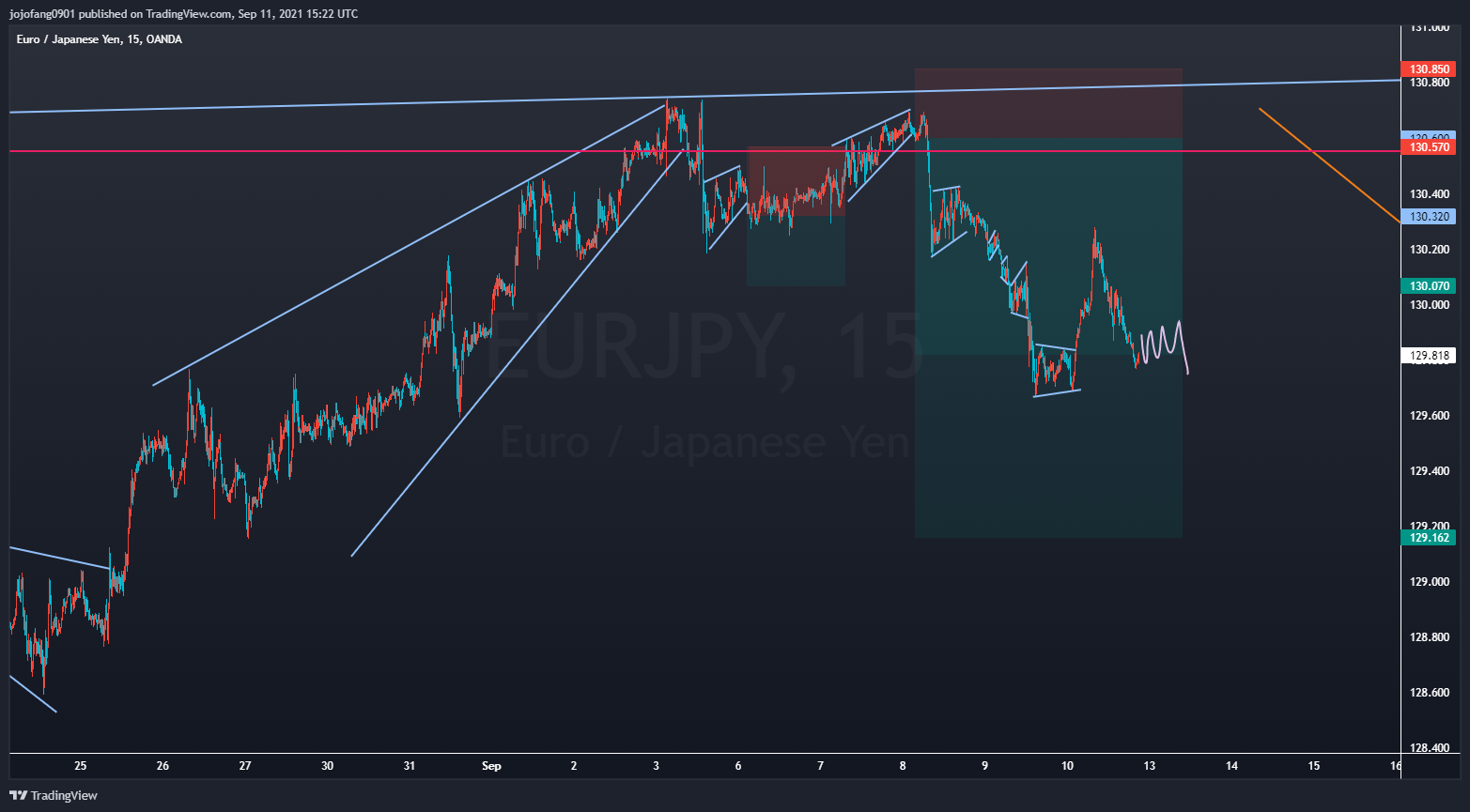Click the 129.400 price axis value

1430,471
